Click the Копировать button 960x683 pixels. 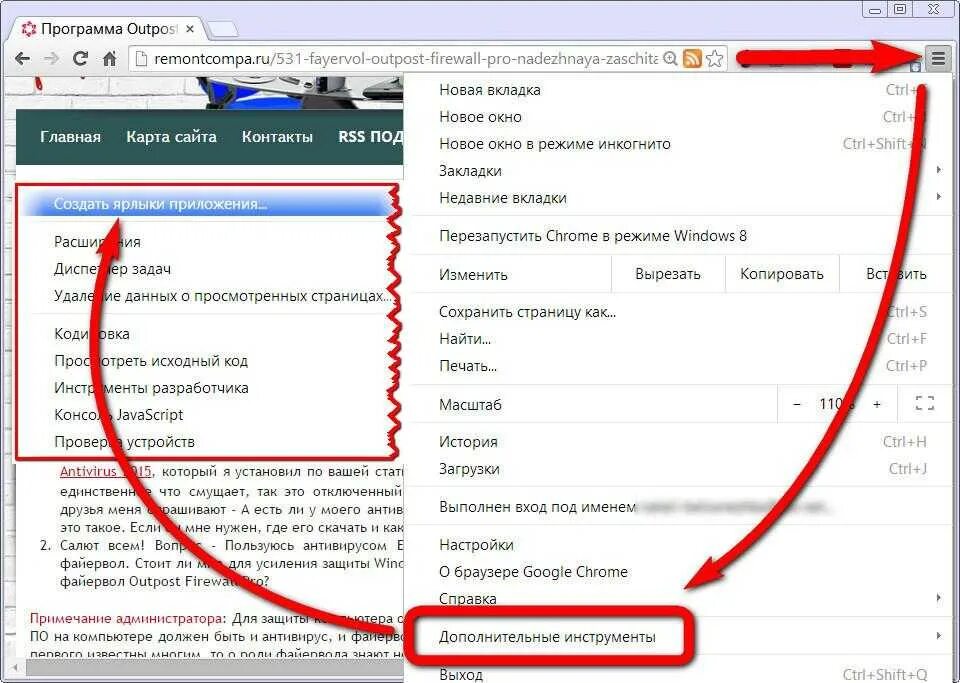pyautogui.click(x=782, y=274)
